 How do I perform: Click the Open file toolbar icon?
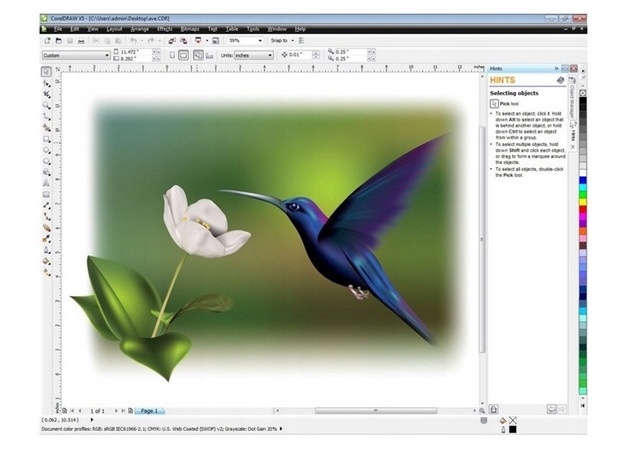(59, 41)
